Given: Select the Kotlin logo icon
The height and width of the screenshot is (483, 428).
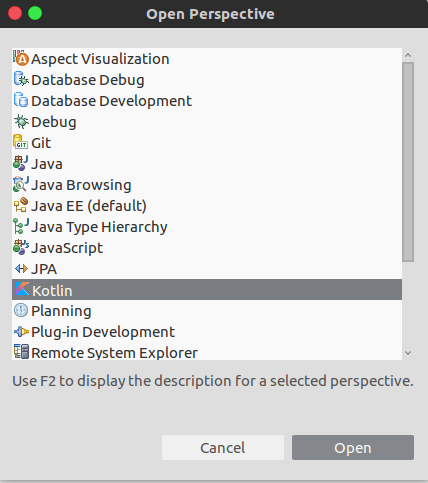Looking at the screenshot, I should [x=22, y=289].
